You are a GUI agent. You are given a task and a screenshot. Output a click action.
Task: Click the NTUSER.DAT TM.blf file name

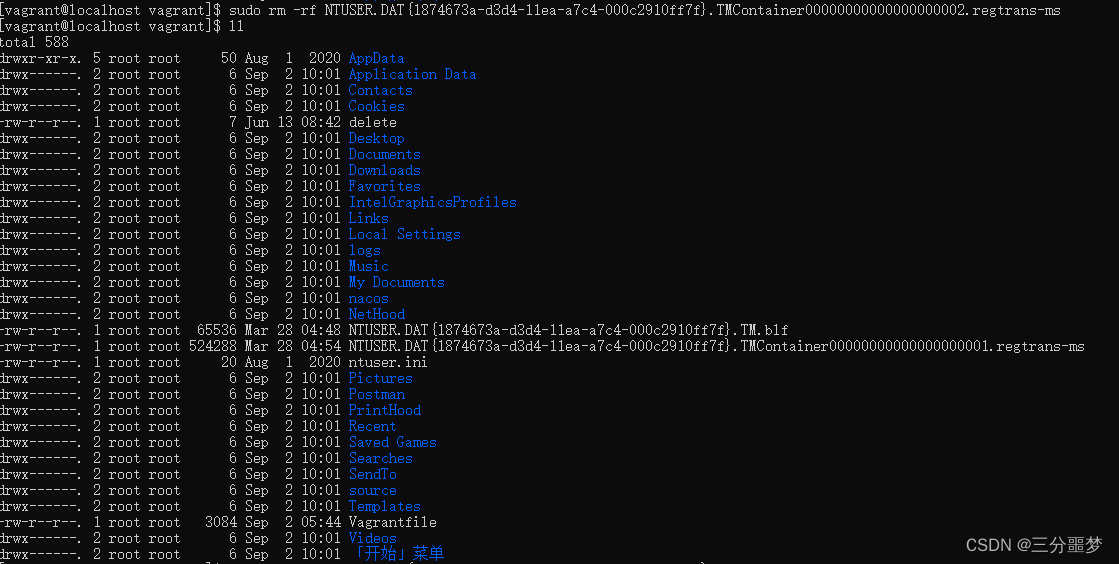tap(568, 331)
